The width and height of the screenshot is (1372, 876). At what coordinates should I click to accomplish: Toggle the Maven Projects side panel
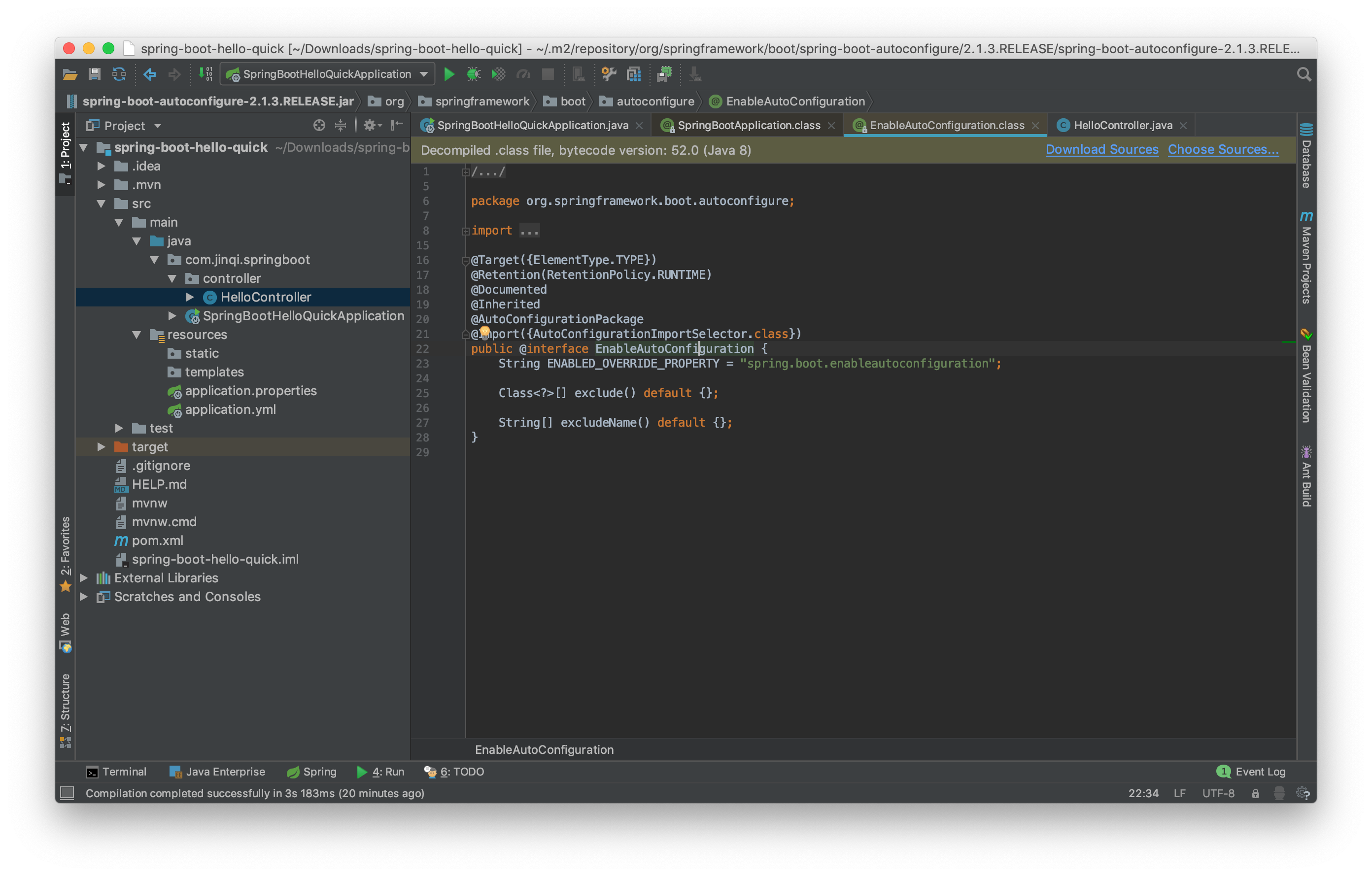(1306, 258)
